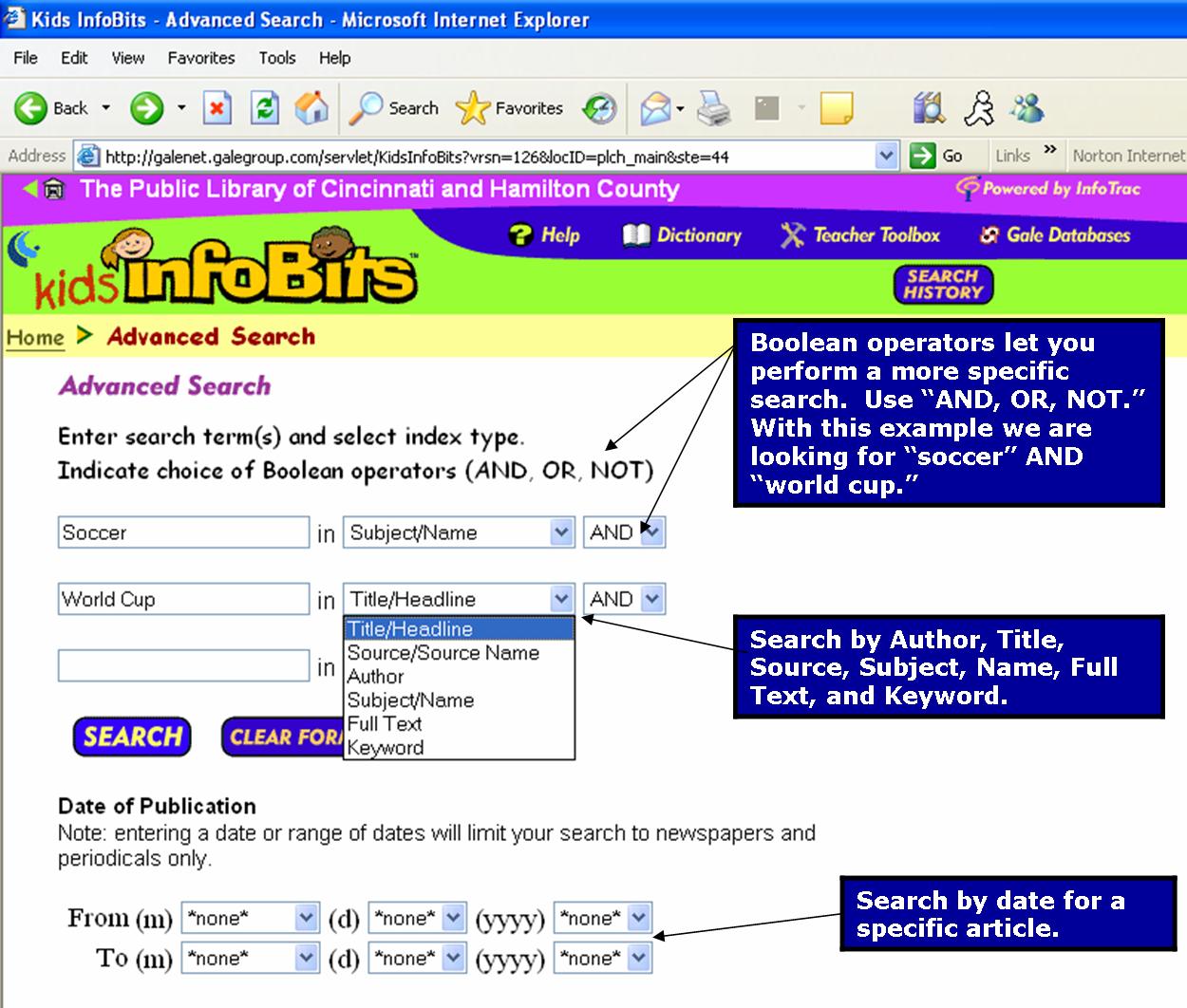Image resolution: width=1187 pixels, height=1008 pixels.
Task: Open the File menu
Action: coord(26,58)
